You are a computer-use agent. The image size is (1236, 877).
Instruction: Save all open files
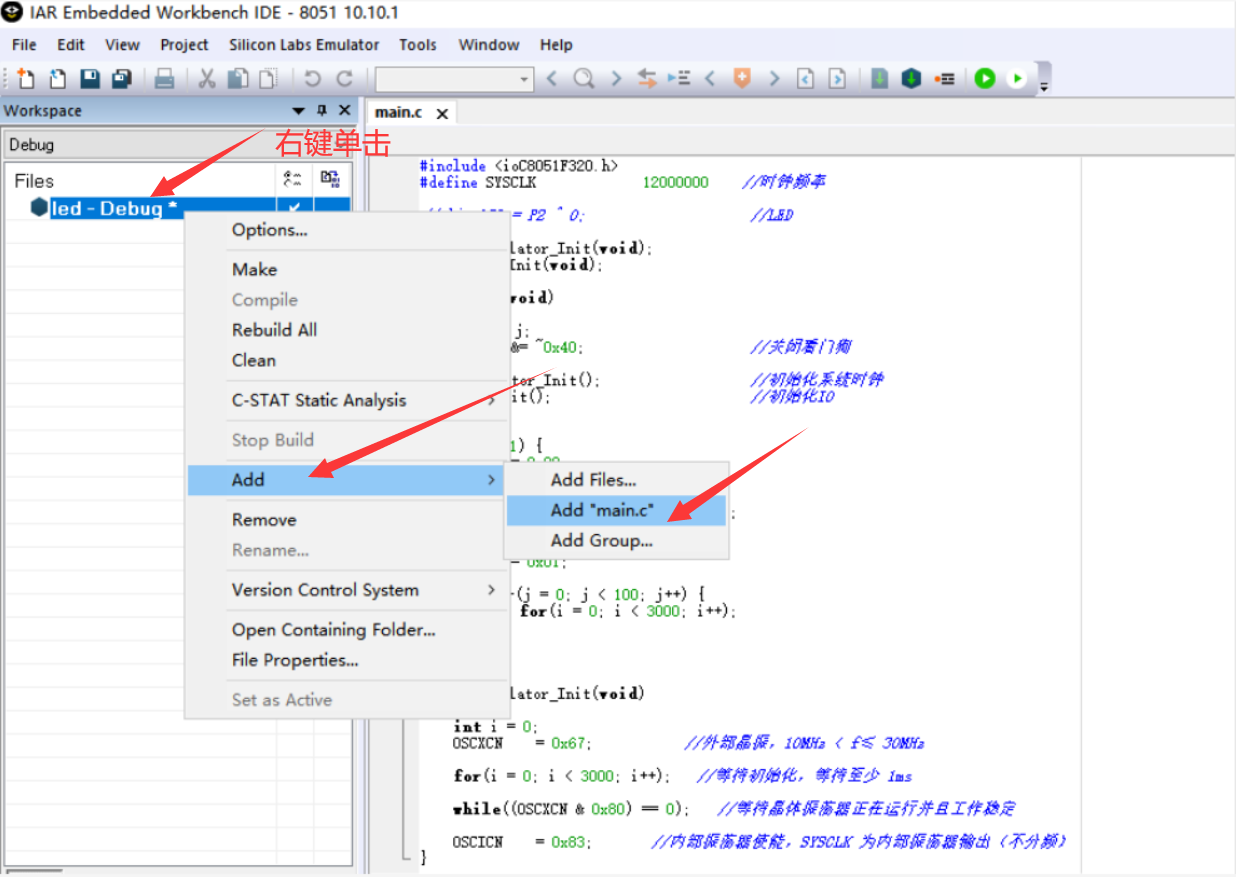pyautogui.click(x=118, y=78)
